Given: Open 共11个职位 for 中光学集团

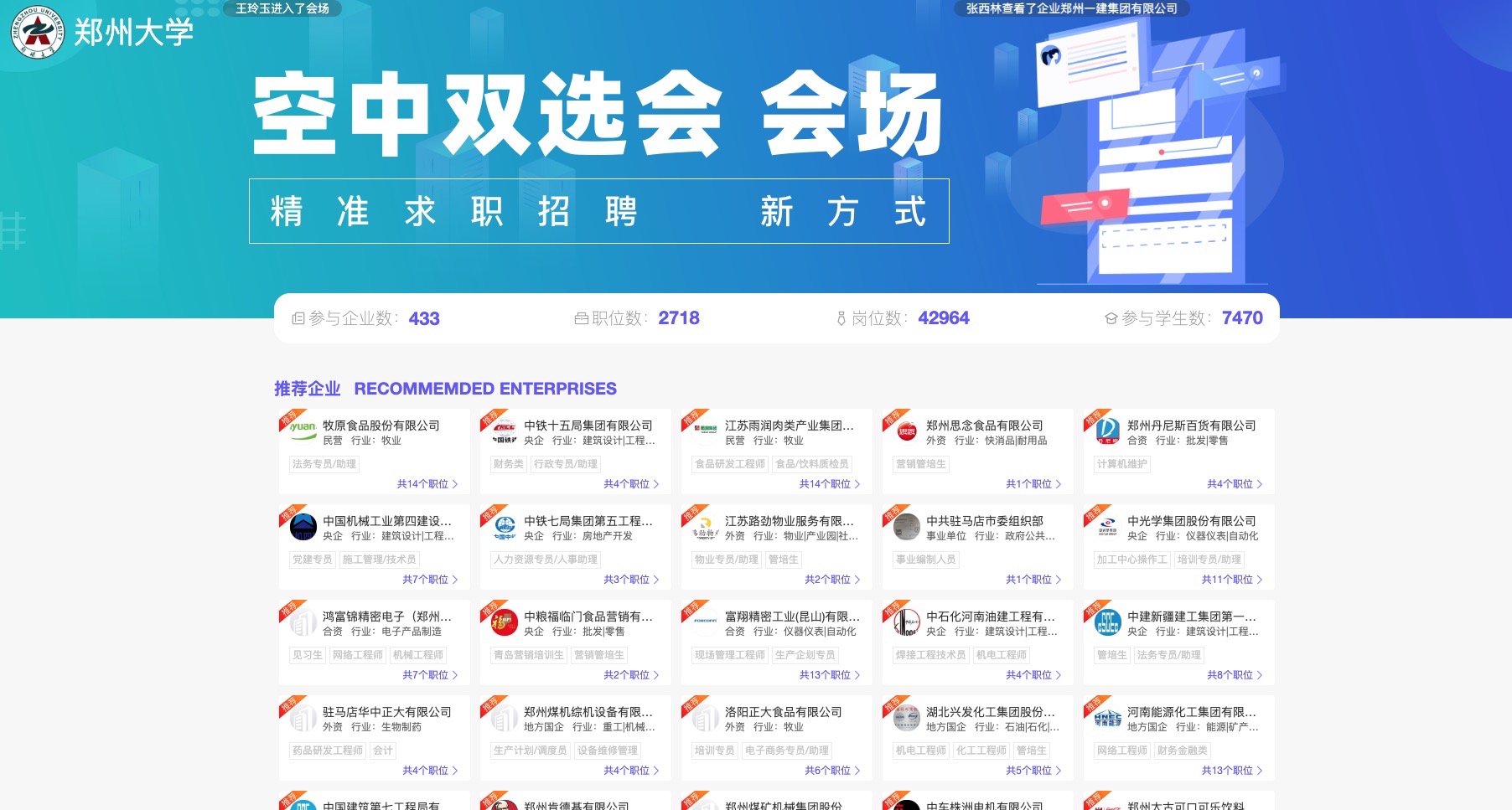Looking at the screenshot, I should coord(1232,580).
